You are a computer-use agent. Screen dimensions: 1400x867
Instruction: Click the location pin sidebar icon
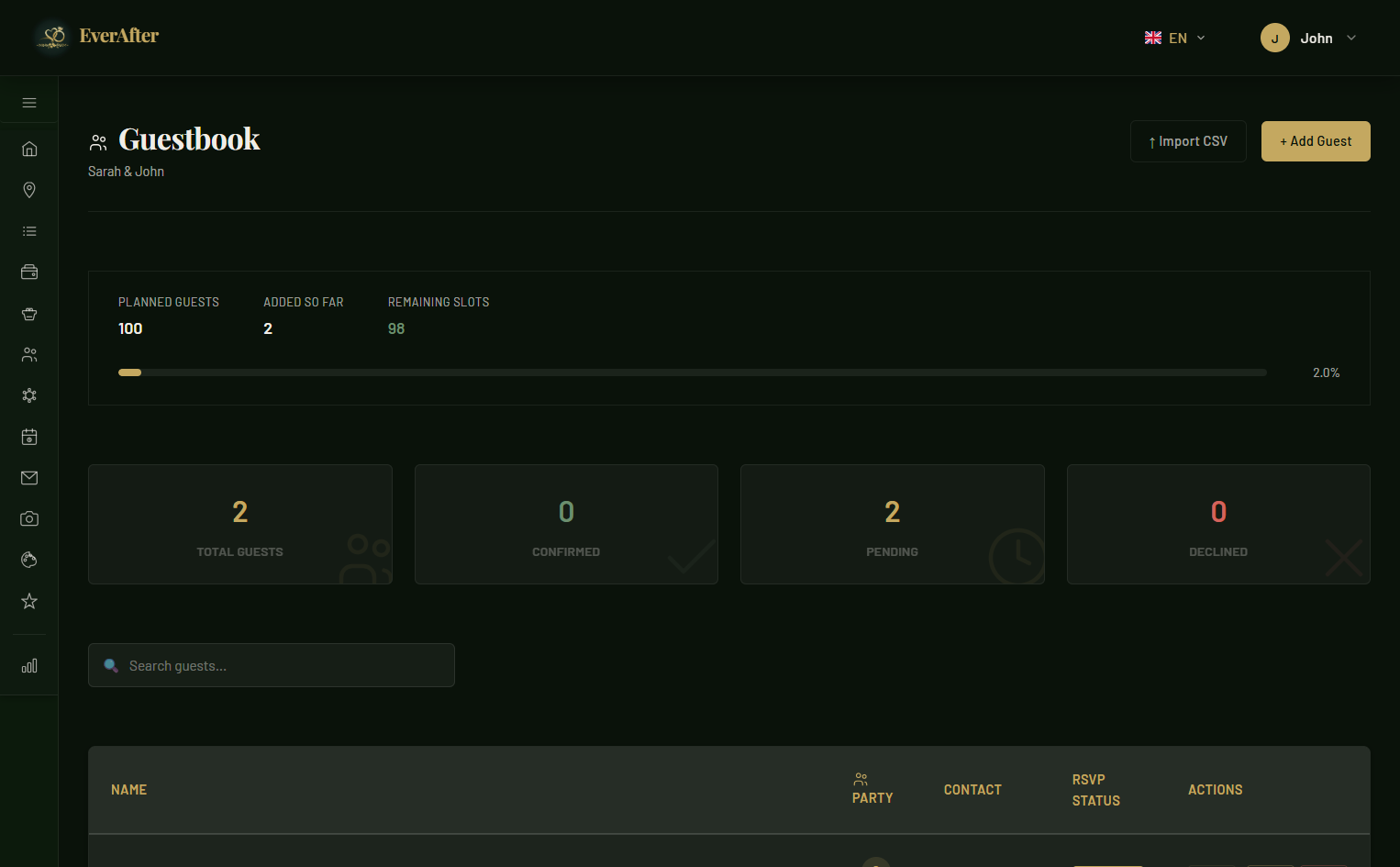click(29, 190)
